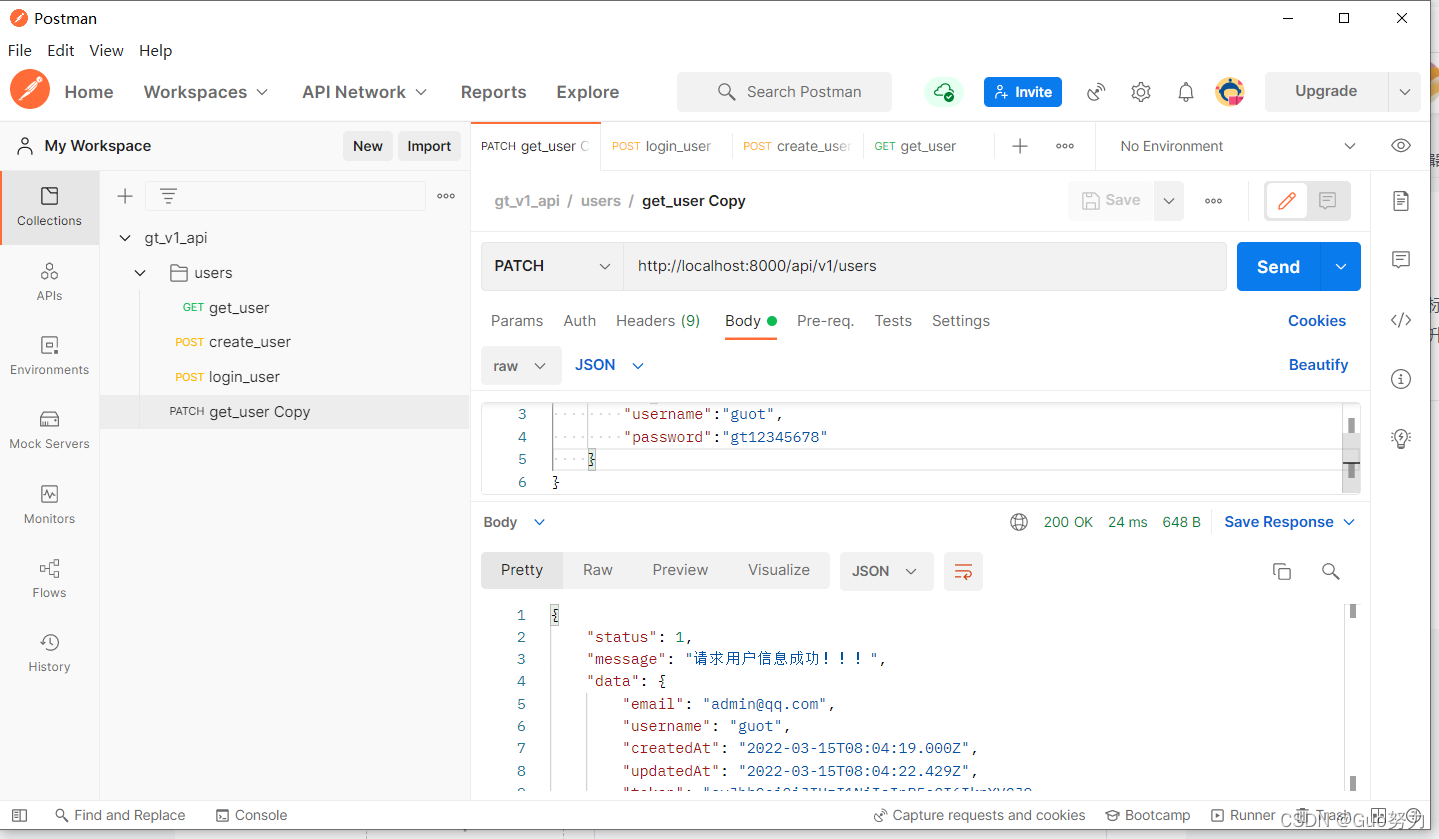Open related collections lightbulb icon
1439x839 pixels.
coord(1401,438)
